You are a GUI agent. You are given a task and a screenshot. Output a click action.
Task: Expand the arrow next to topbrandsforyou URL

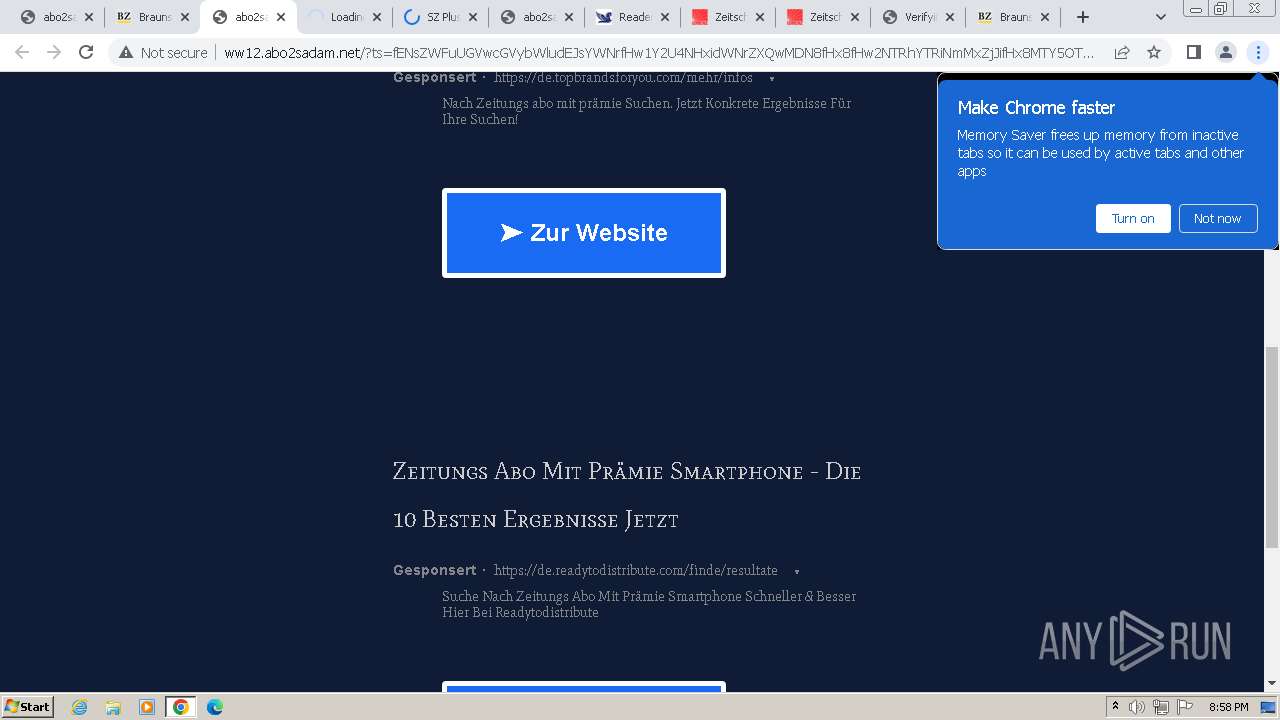pos(772,79)
